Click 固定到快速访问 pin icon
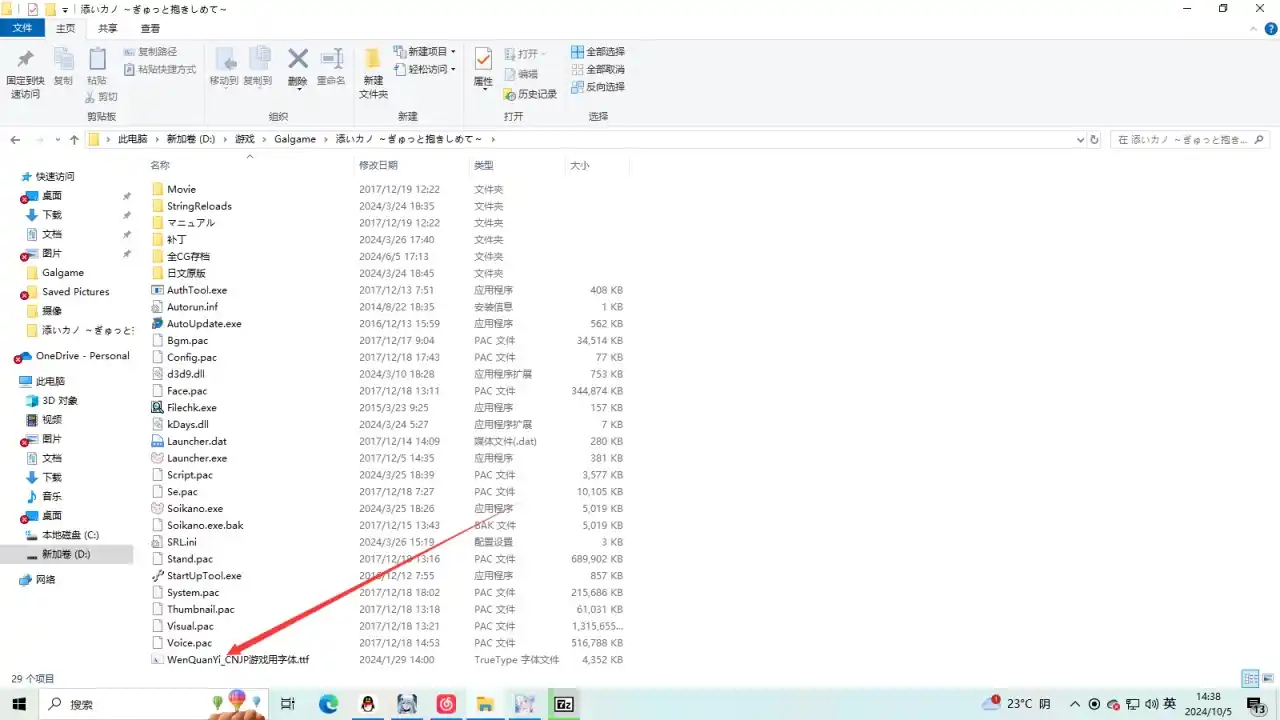 click(x=25, y=67)
